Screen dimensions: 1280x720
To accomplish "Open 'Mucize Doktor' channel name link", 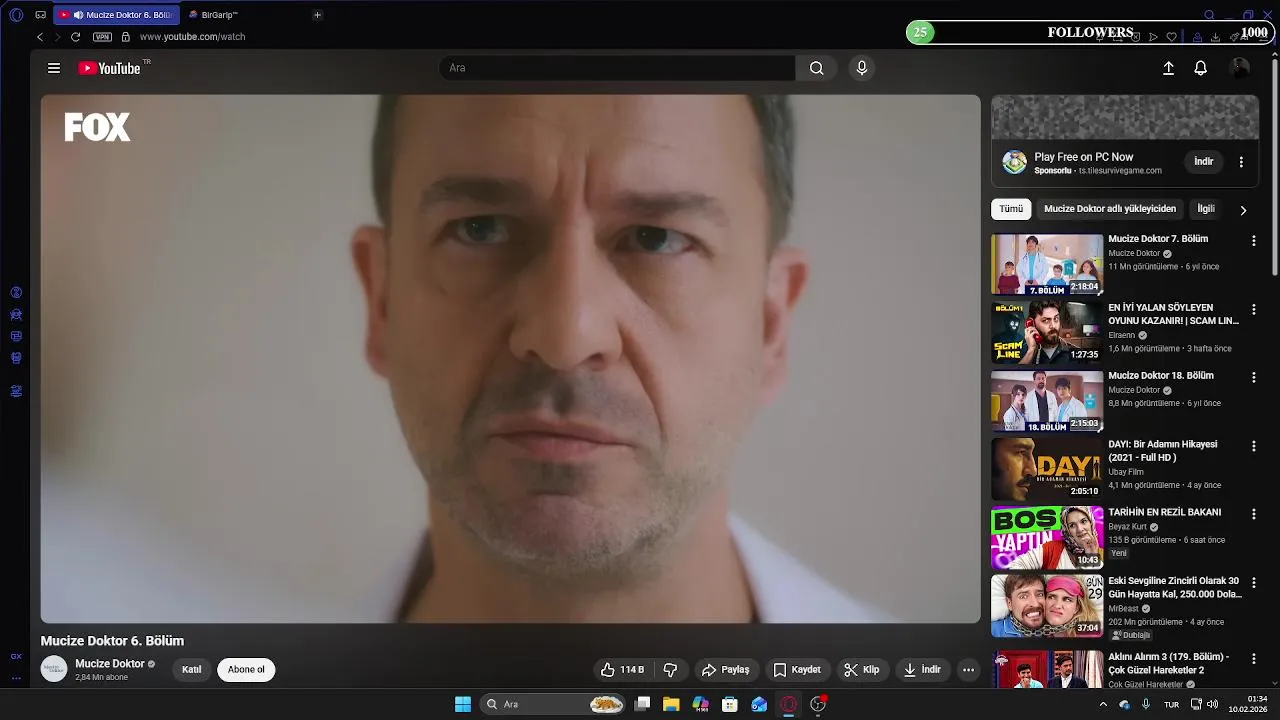I will click(110, 664).
